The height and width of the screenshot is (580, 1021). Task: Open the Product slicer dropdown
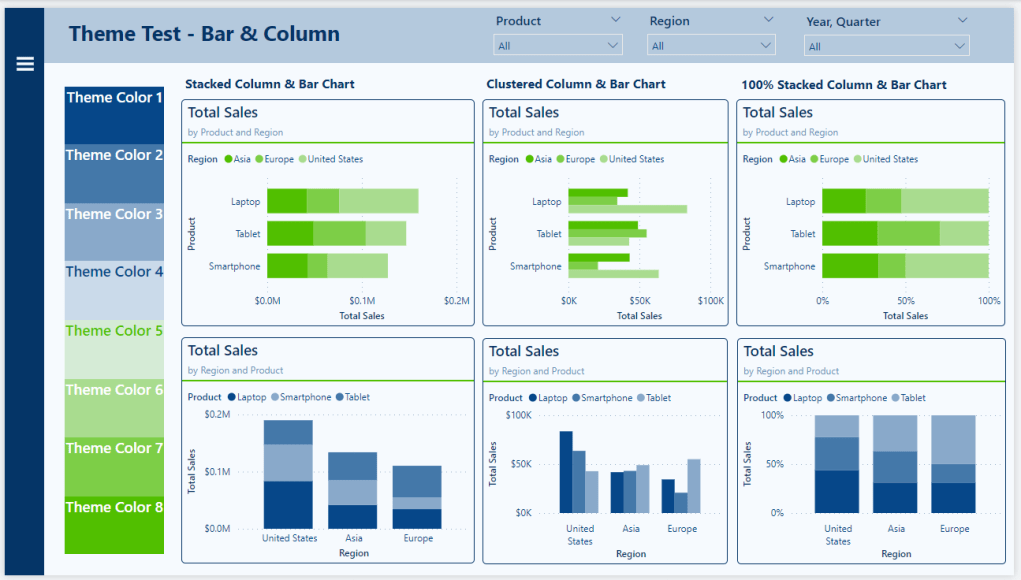pos(614,20)
